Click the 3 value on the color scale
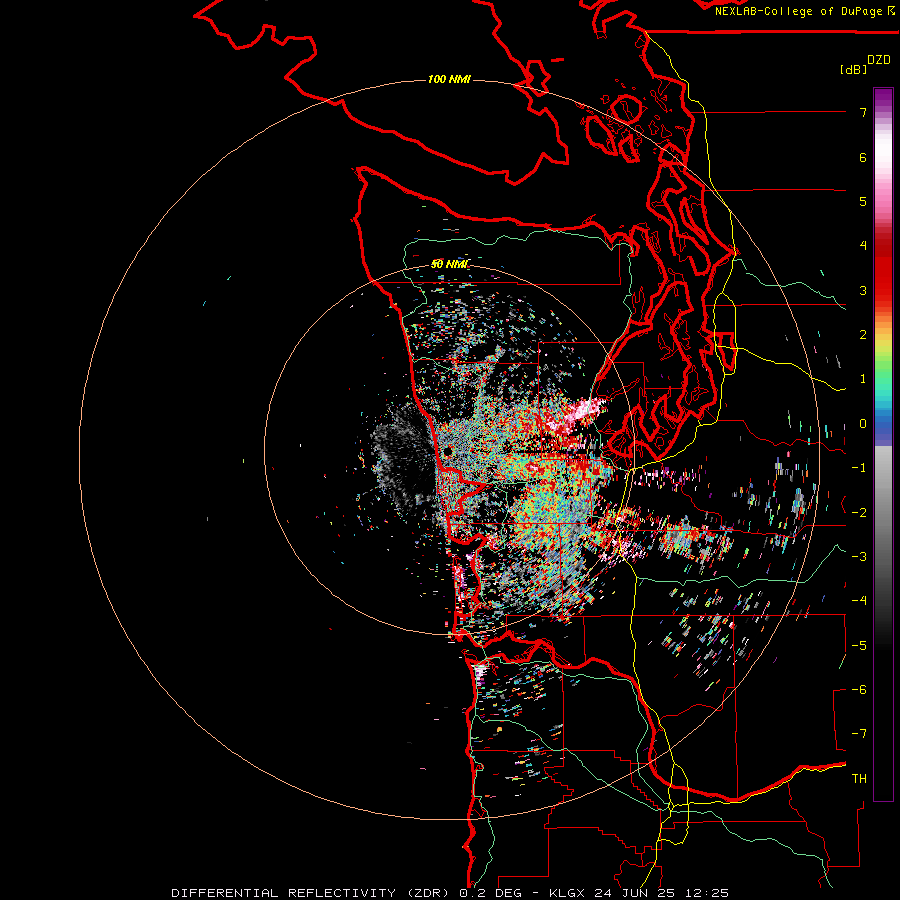Image resolution: width=900 pixels, height=900 pixels. 863,290
